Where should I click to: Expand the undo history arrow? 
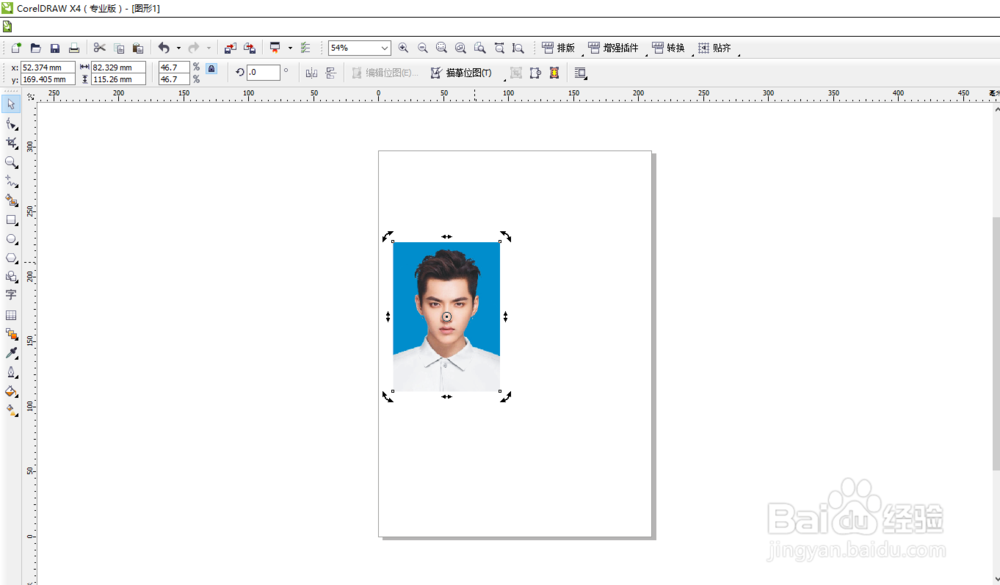(x=179, y=48)
